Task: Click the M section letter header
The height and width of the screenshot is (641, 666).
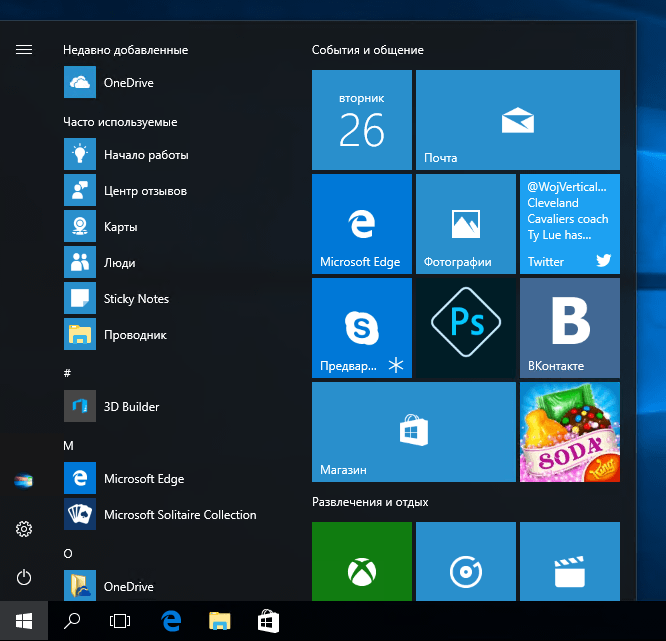Action: pos(68,445)
